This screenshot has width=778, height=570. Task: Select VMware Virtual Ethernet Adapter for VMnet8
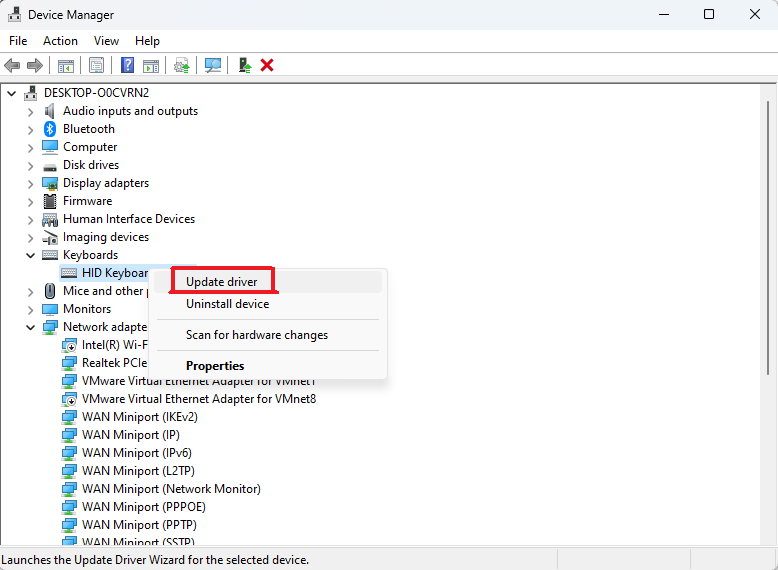(198, 399)
